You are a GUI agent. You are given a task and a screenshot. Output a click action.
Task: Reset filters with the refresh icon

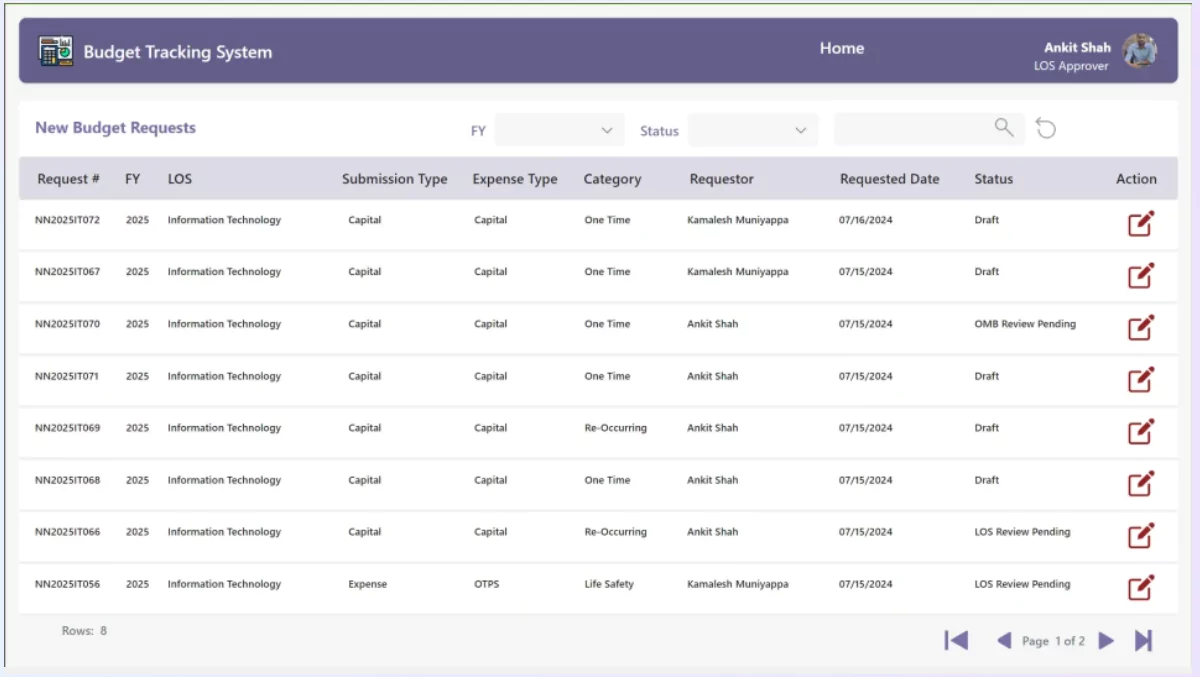1046,128
